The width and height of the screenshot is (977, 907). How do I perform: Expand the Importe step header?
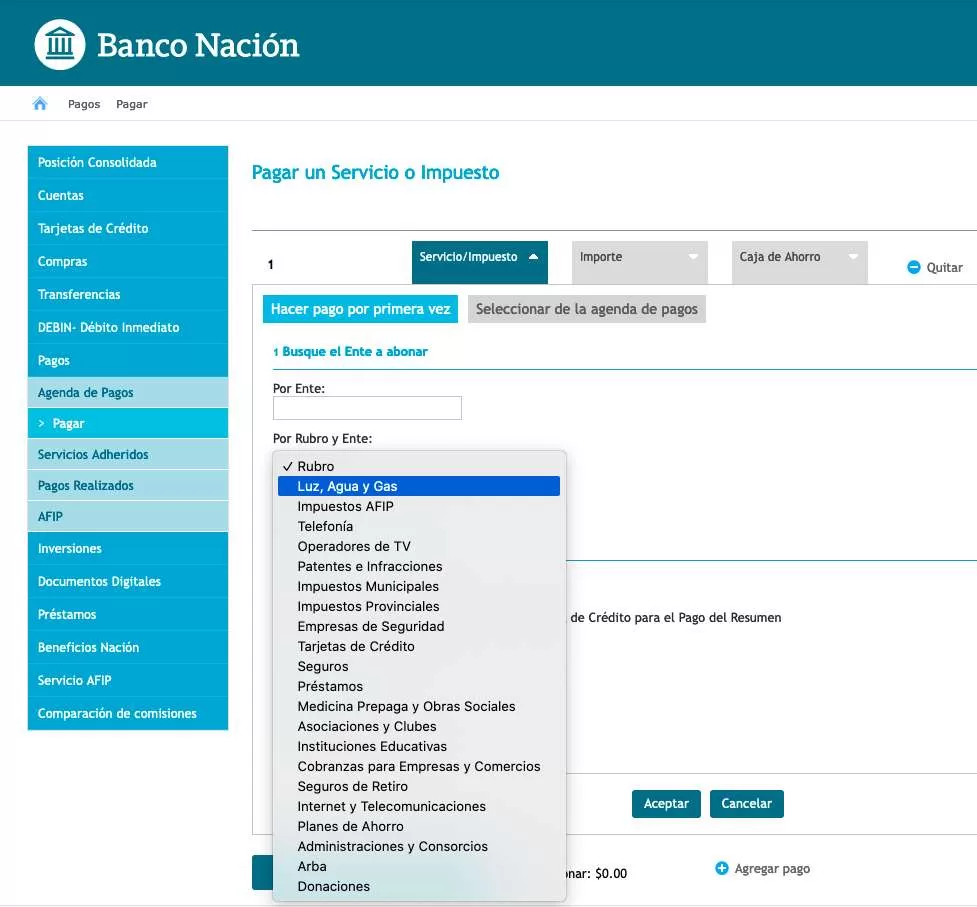click(x=639, y=262)
